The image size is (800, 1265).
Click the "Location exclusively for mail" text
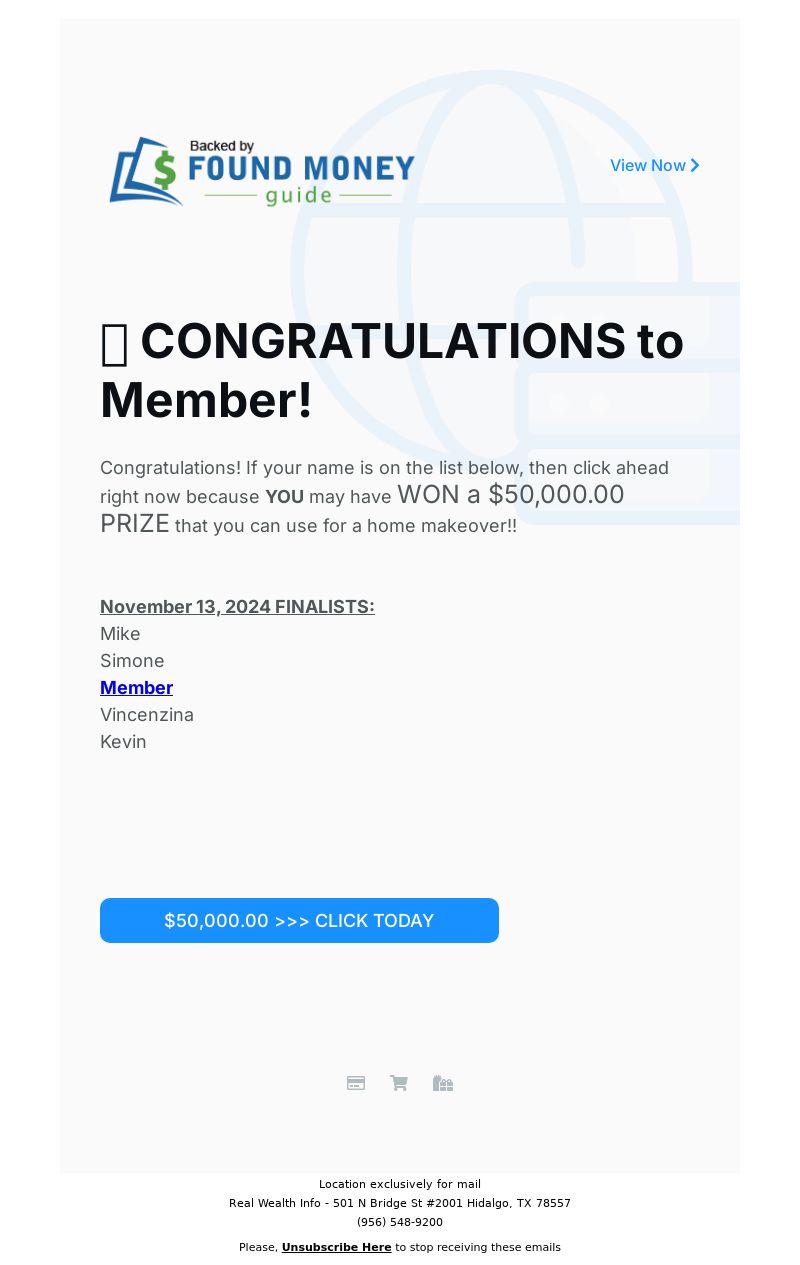pos(400,1184)
